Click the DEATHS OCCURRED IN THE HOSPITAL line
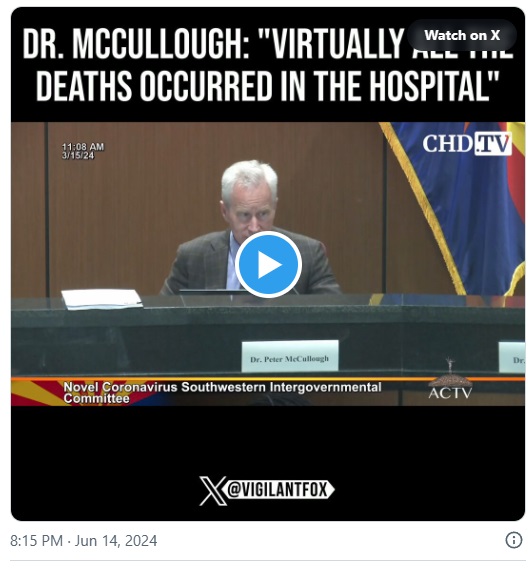This screenshot has width=528, height=570. coord(268,86)
